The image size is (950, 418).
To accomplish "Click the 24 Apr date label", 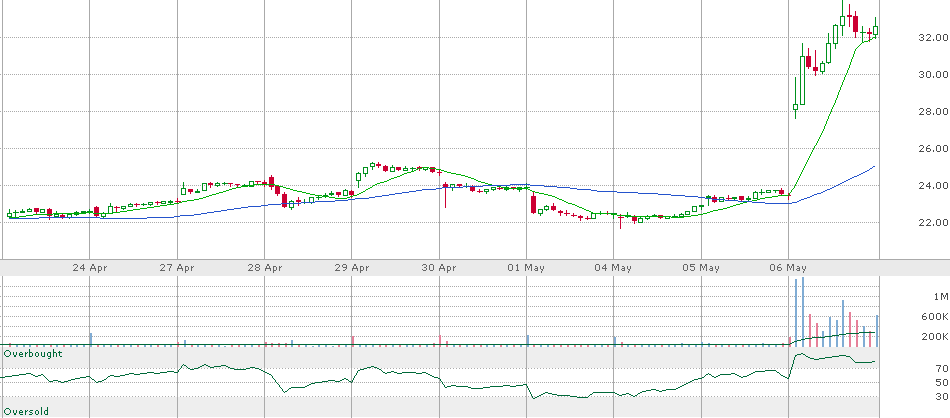I will 90,268.
